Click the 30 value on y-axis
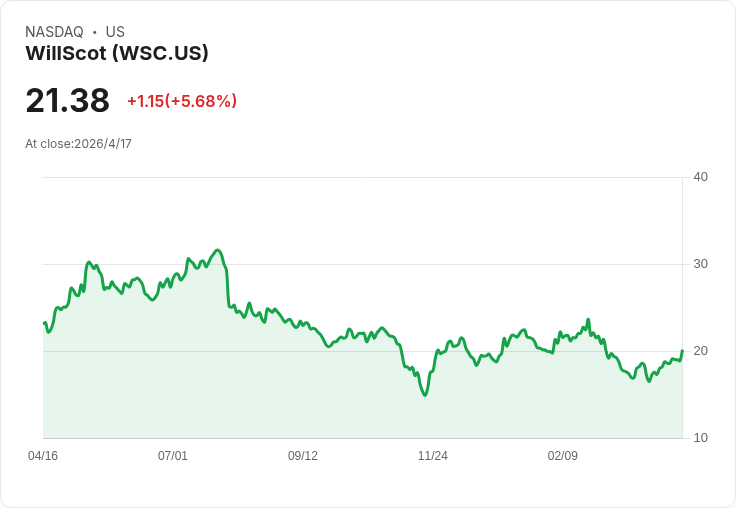The width and height of the screenshot is (736, 508). 700,264
